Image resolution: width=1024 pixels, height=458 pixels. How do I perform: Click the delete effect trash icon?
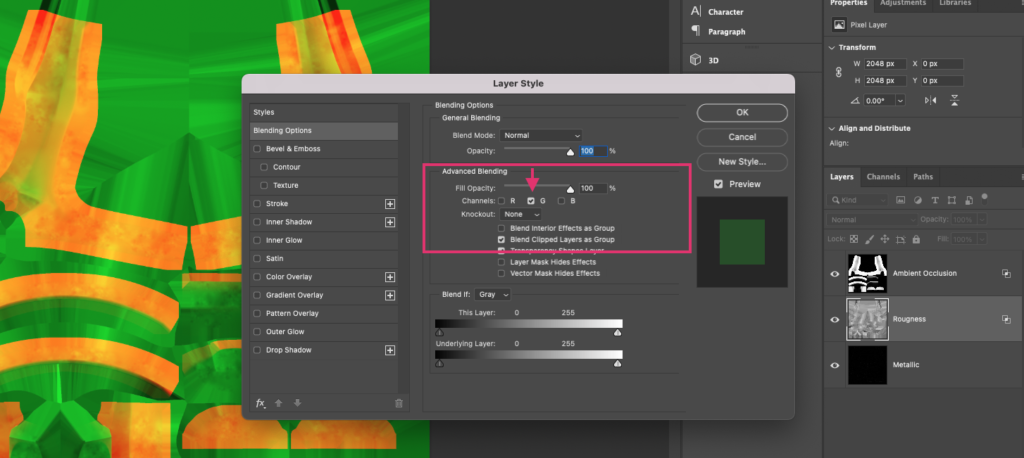coord(398,403)
